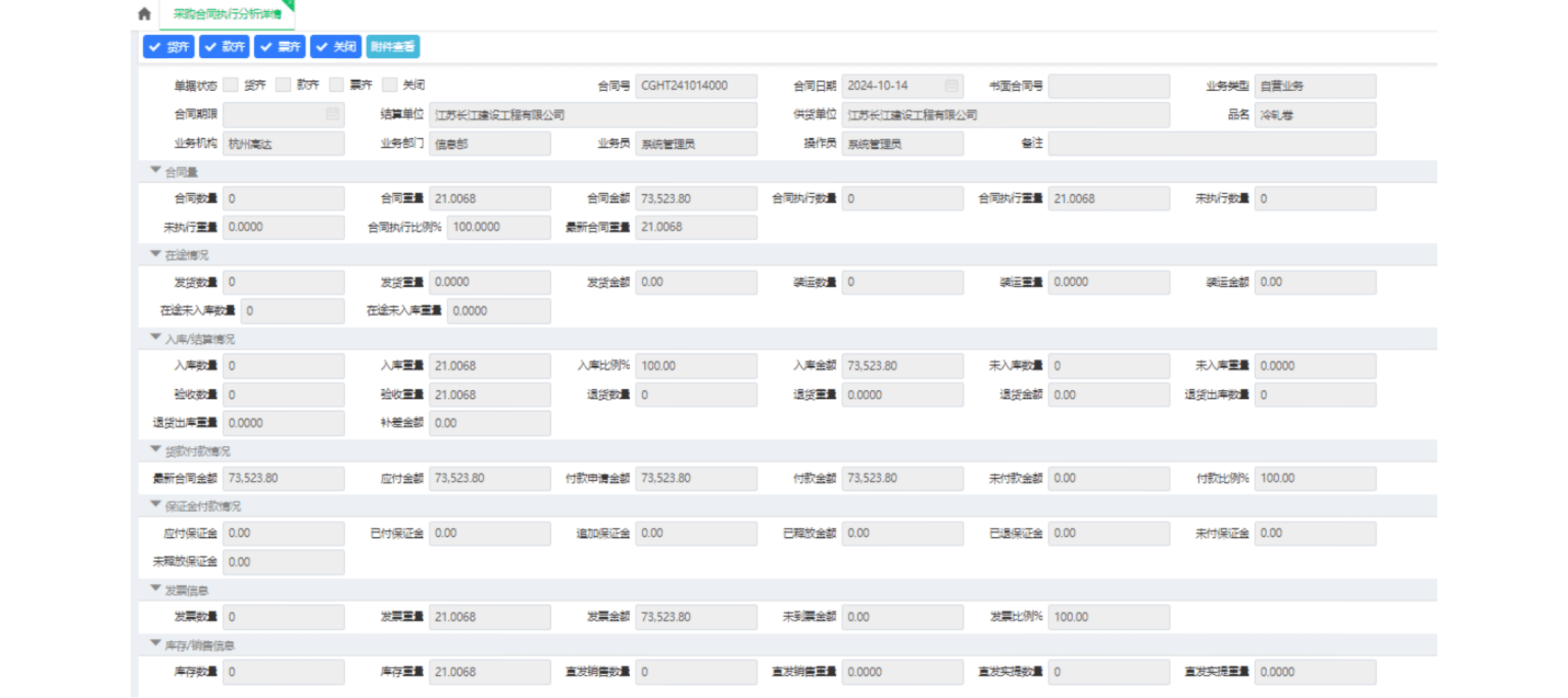Image resolution: width=1568 pixels, height=698 pixels.
Task: Open the calendar icon in 合同日期 field
Action: pyautogui.click(x=951, y=86)
